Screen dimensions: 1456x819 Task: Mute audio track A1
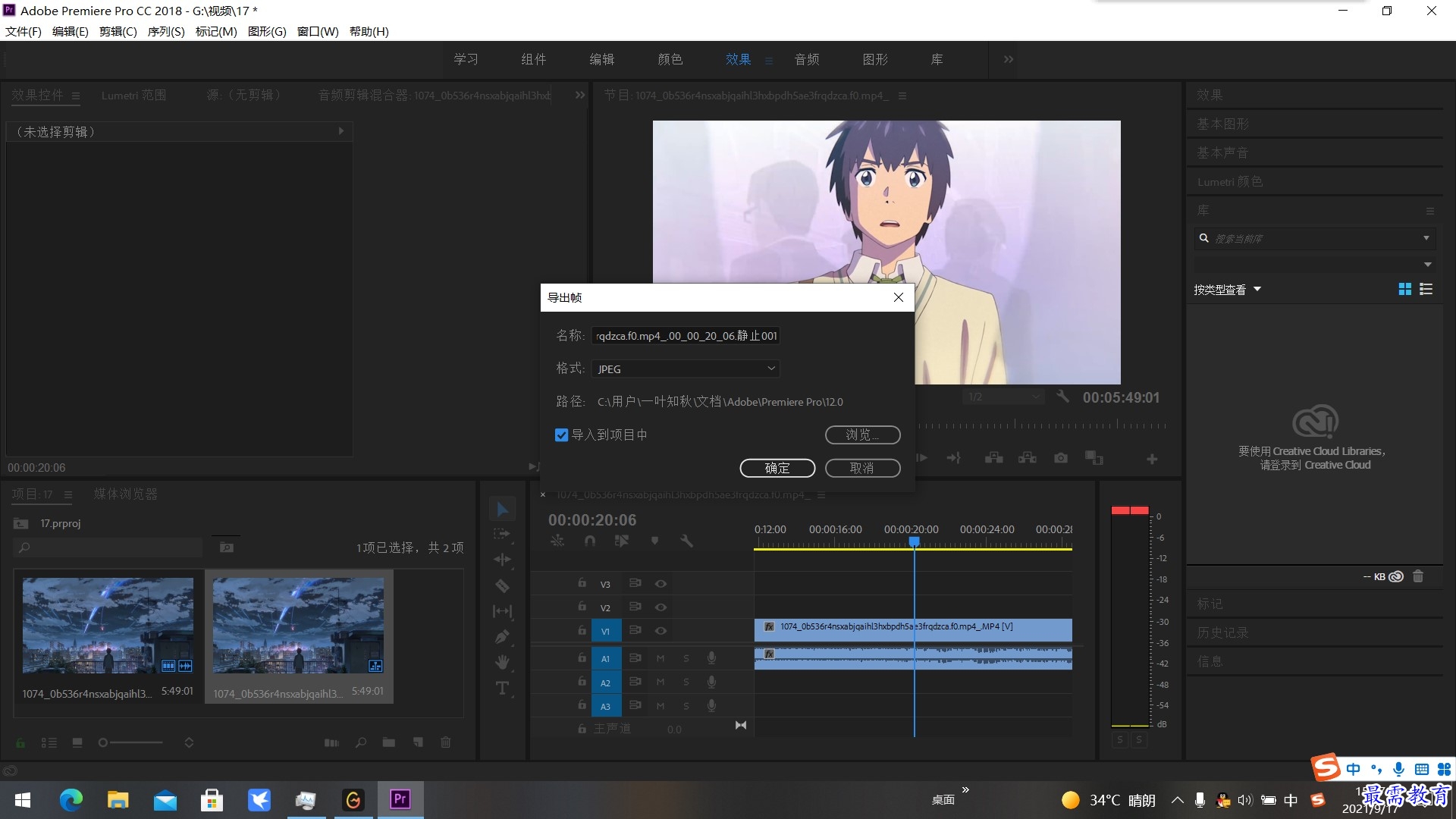coord(661,658)
